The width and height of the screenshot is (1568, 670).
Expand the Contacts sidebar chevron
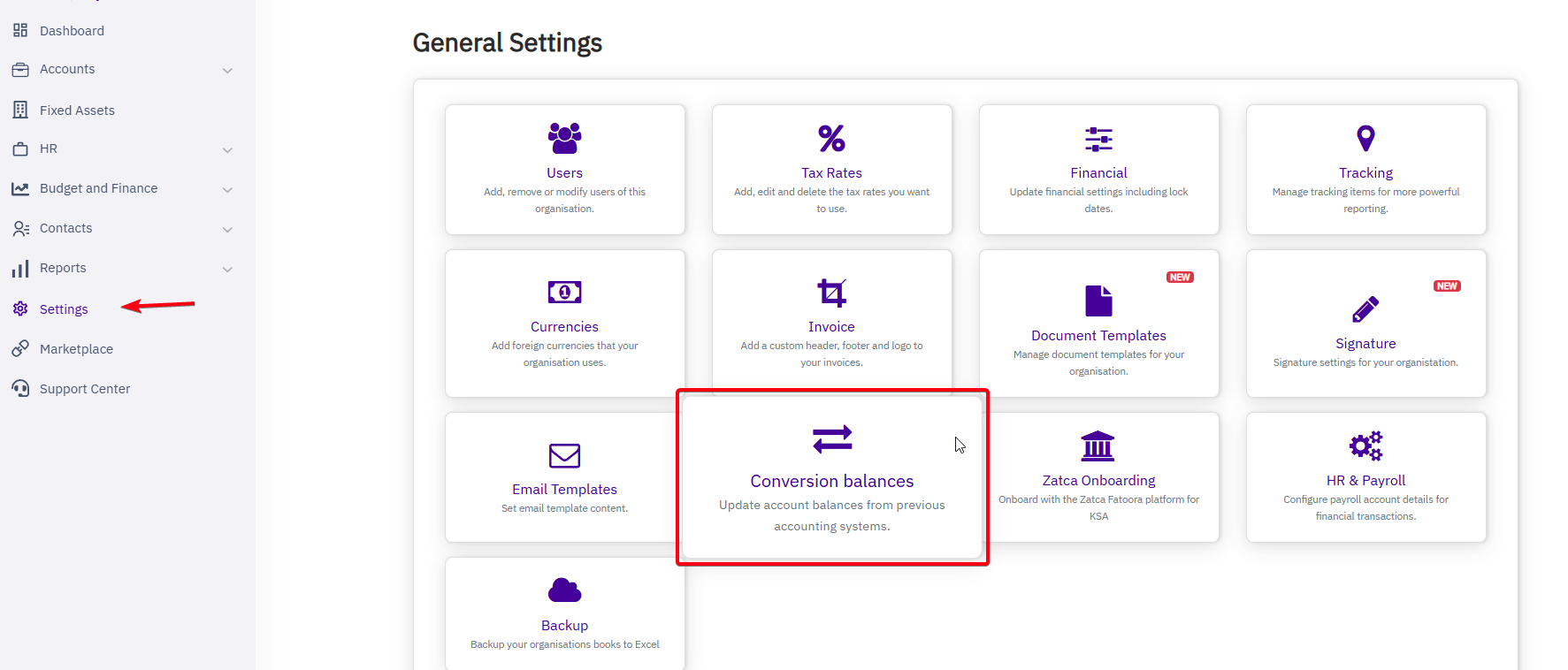[227, 230]
